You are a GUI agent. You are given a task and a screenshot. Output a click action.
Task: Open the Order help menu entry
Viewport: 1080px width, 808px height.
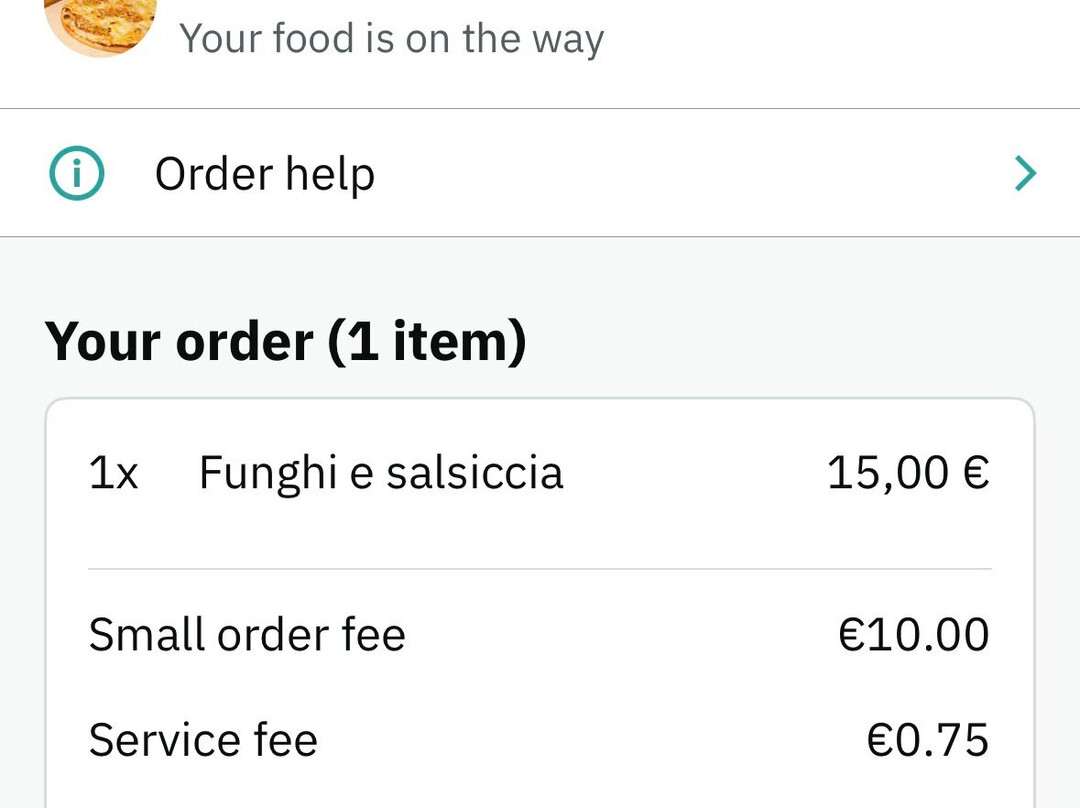pos(265,175)
